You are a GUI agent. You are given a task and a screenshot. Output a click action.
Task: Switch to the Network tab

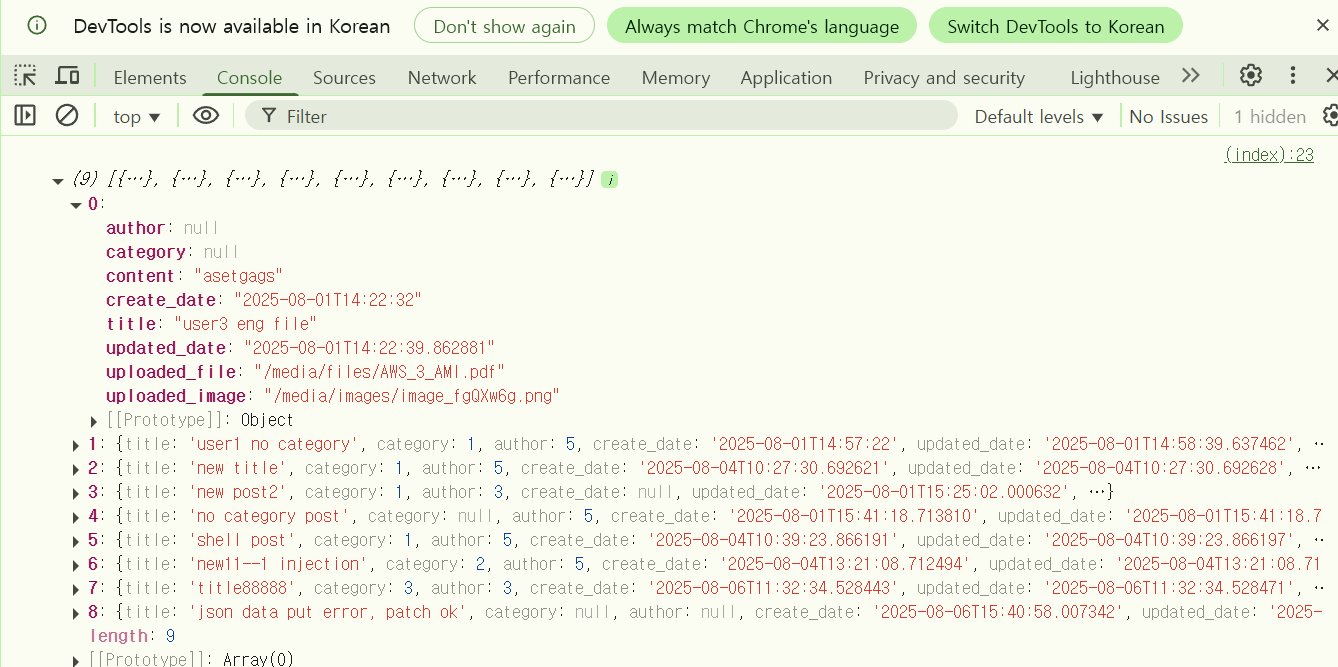coord(442,78)
